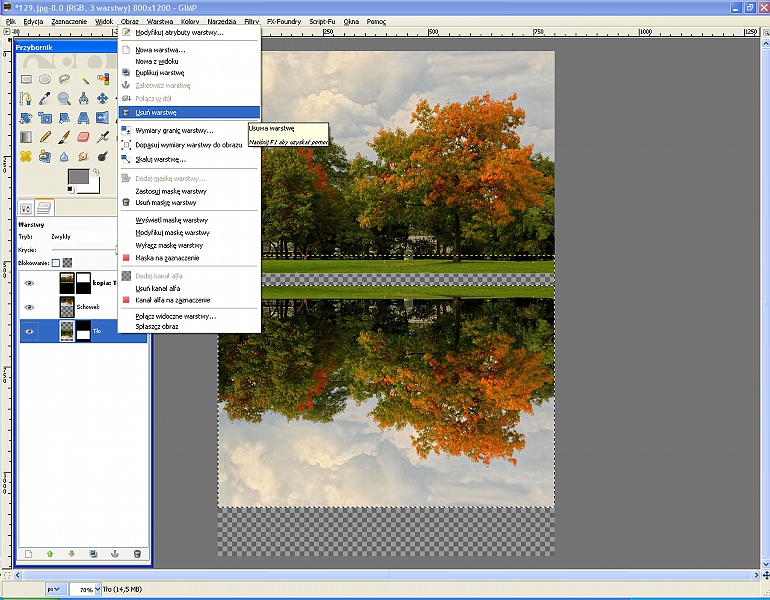
Task: Enable the lock pixels checkbox at Blokowanie
Action: [56, 262]
